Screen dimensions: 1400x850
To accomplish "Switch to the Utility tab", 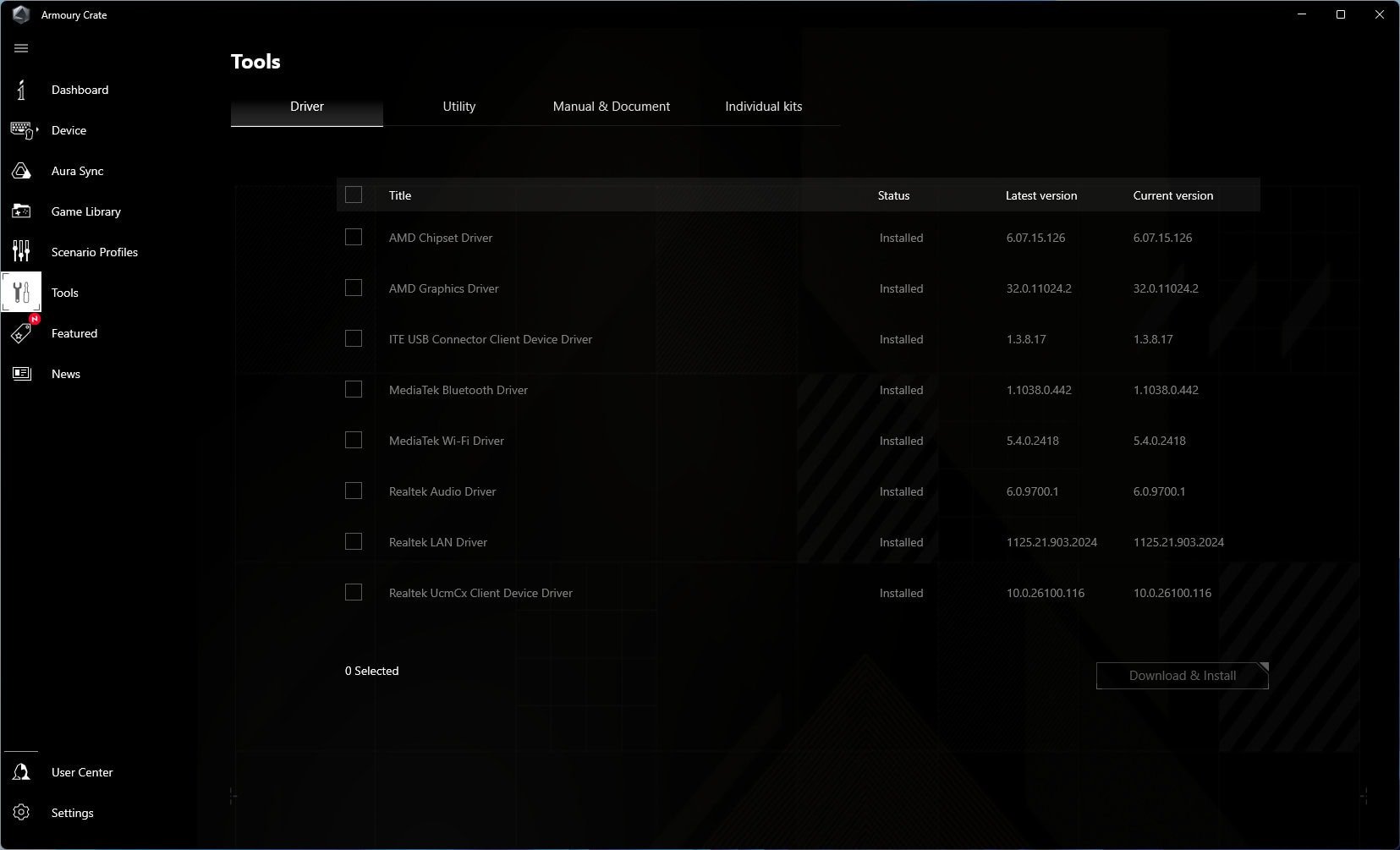I will click(459, 107).
